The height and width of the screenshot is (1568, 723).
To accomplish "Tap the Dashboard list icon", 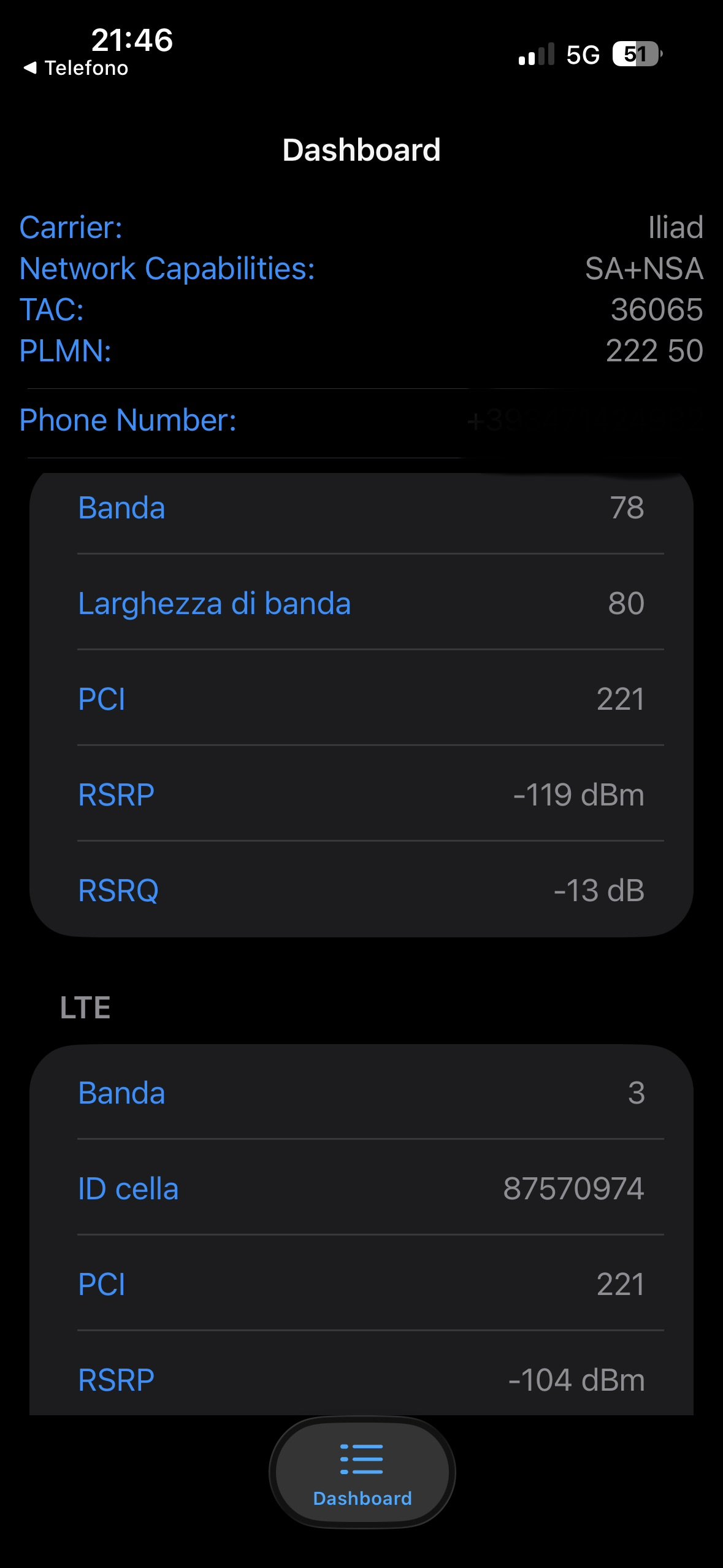I will (362, 1458).
